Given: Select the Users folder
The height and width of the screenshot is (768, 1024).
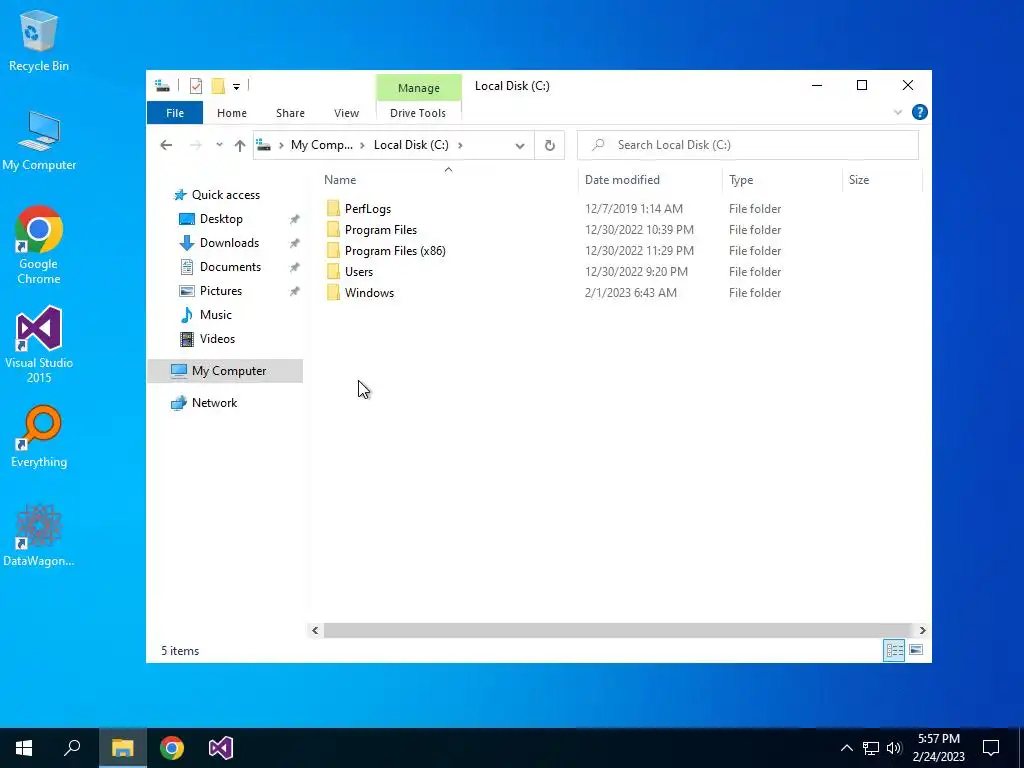Looking at the screenshot, I should click(x=359, y=272).
